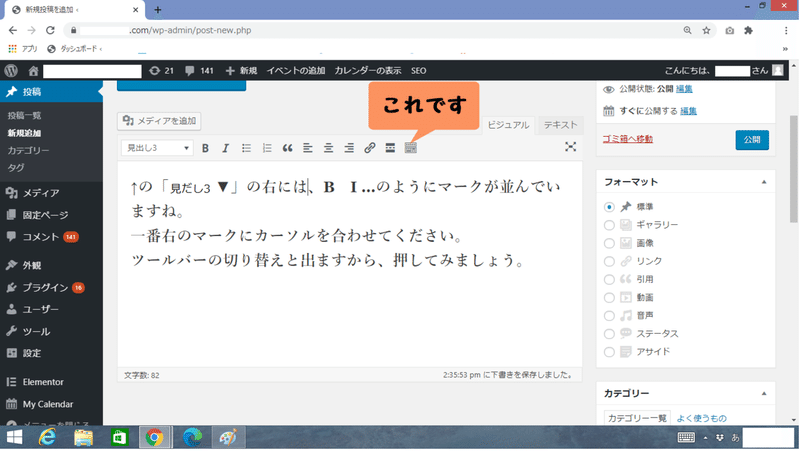Viewport: 800px width, 451px height.
Task: Go back in browser history
Action: (x=13, y=30)
